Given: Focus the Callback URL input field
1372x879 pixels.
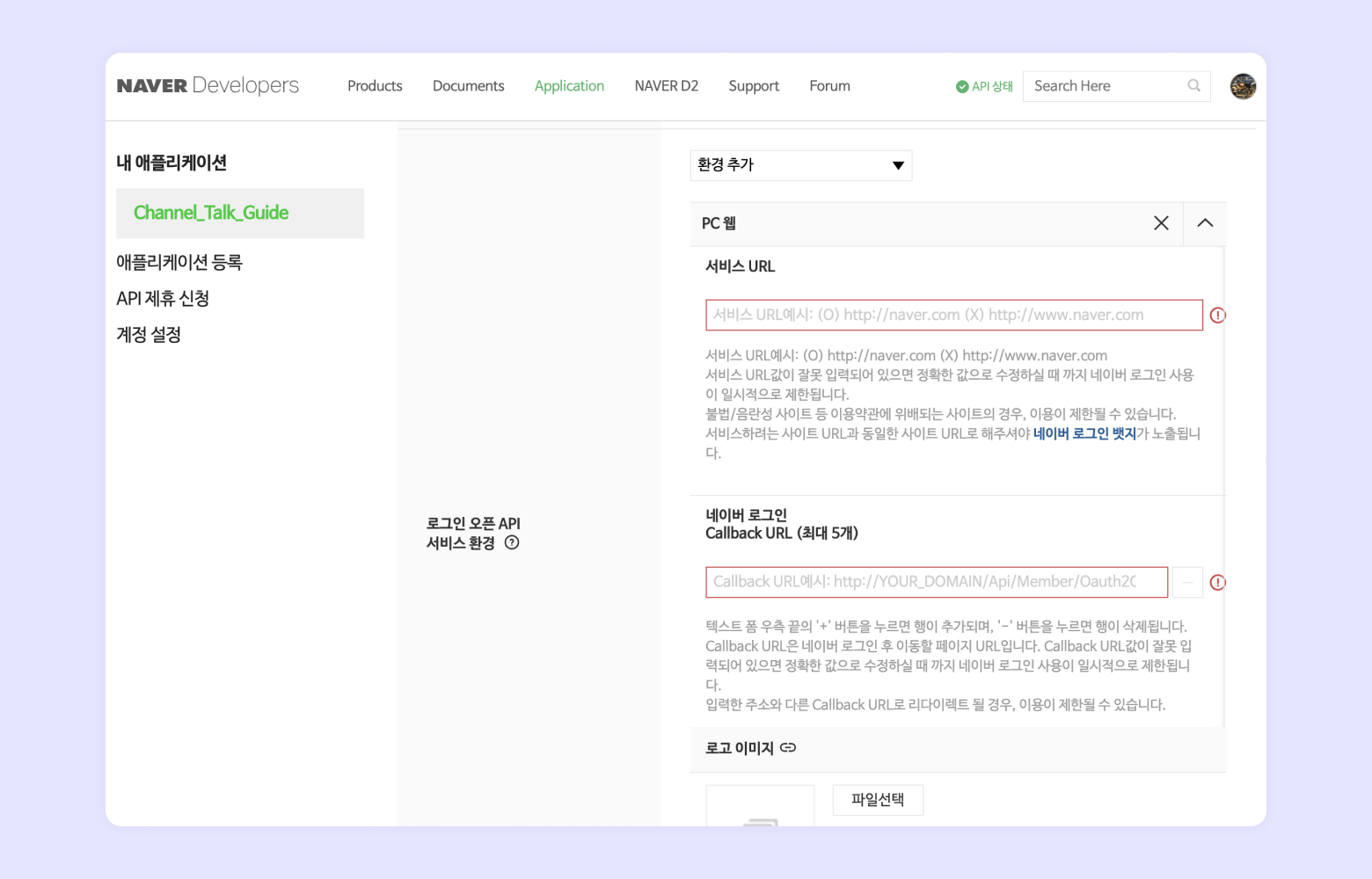Looking at the screenshot, I should [937, 582].
